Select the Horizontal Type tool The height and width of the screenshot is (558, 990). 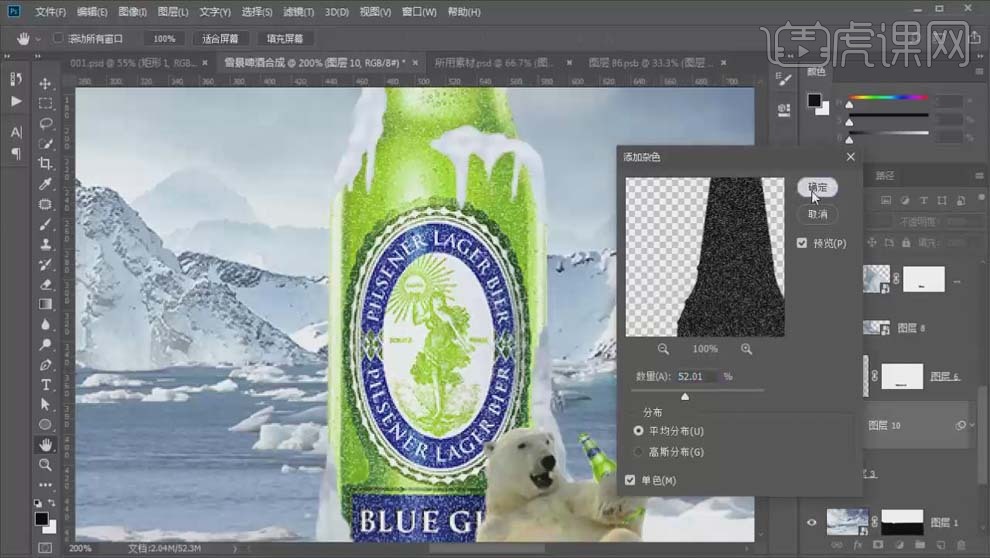click(46, 385)
